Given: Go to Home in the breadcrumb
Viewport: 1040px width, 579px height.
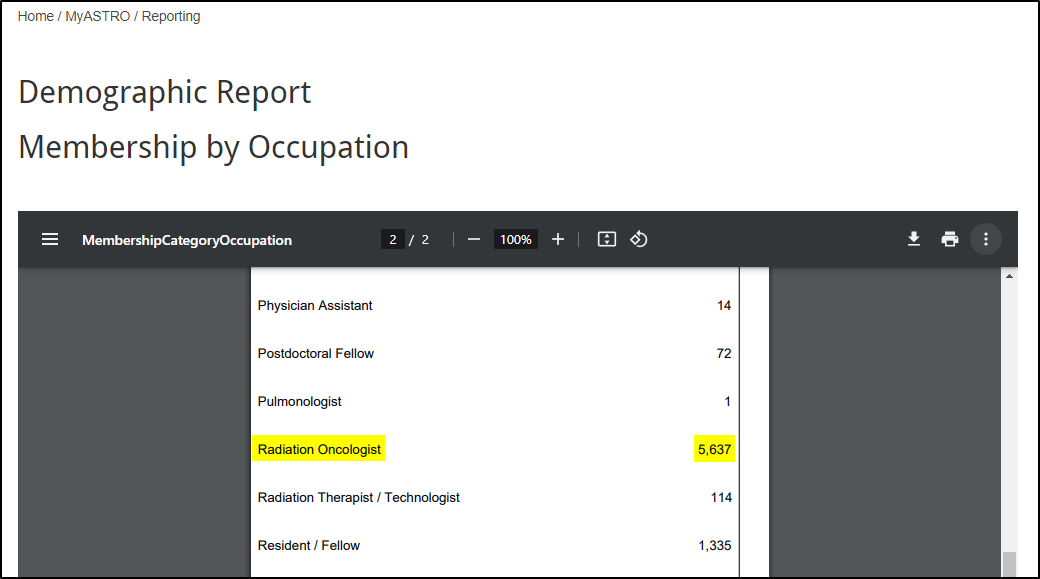Looking at the screenshot, I should point(35,16).
